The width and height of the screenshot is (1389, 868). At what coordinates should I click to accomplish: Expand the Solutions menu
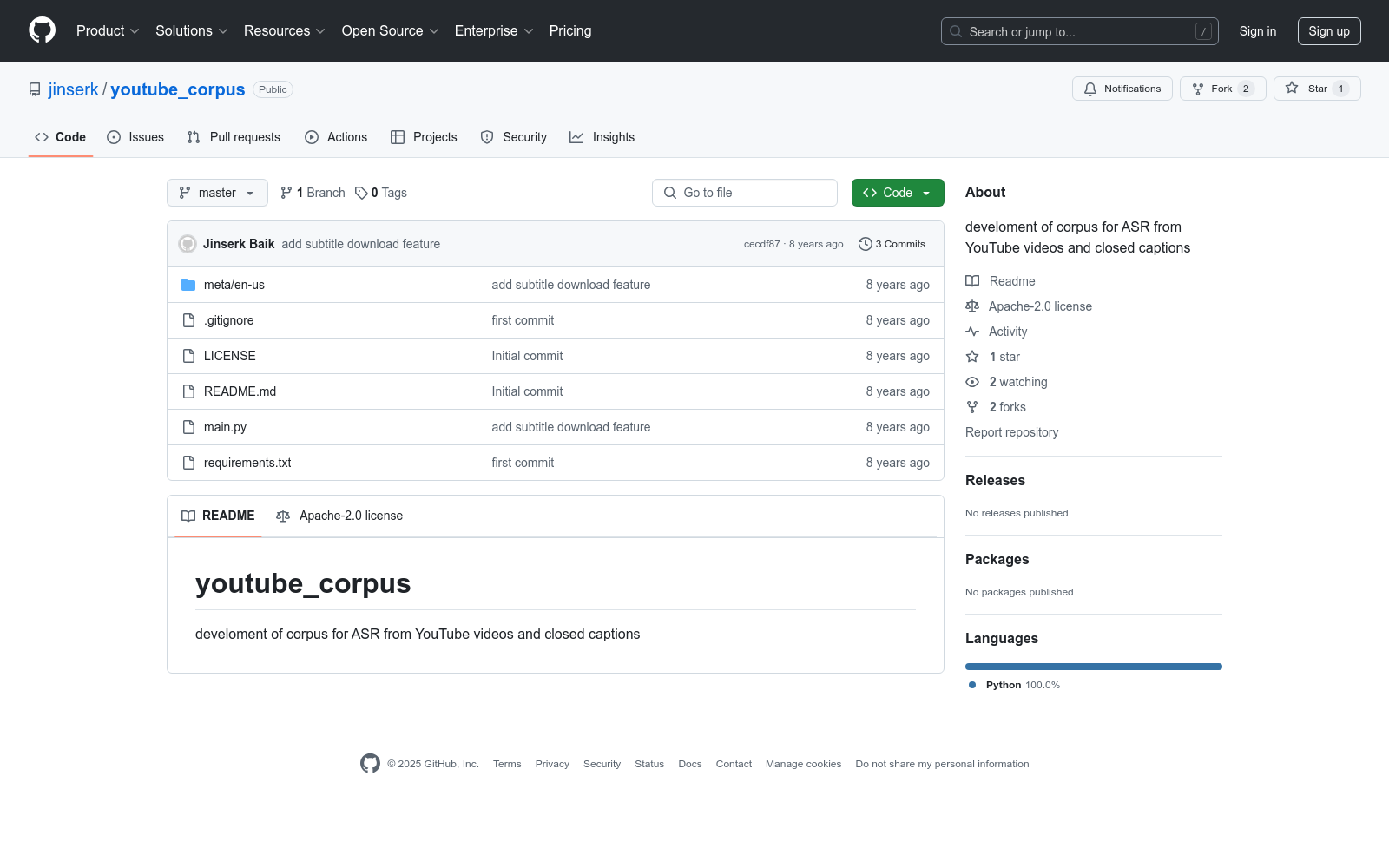pyautogui.click(x=192, y=31)
